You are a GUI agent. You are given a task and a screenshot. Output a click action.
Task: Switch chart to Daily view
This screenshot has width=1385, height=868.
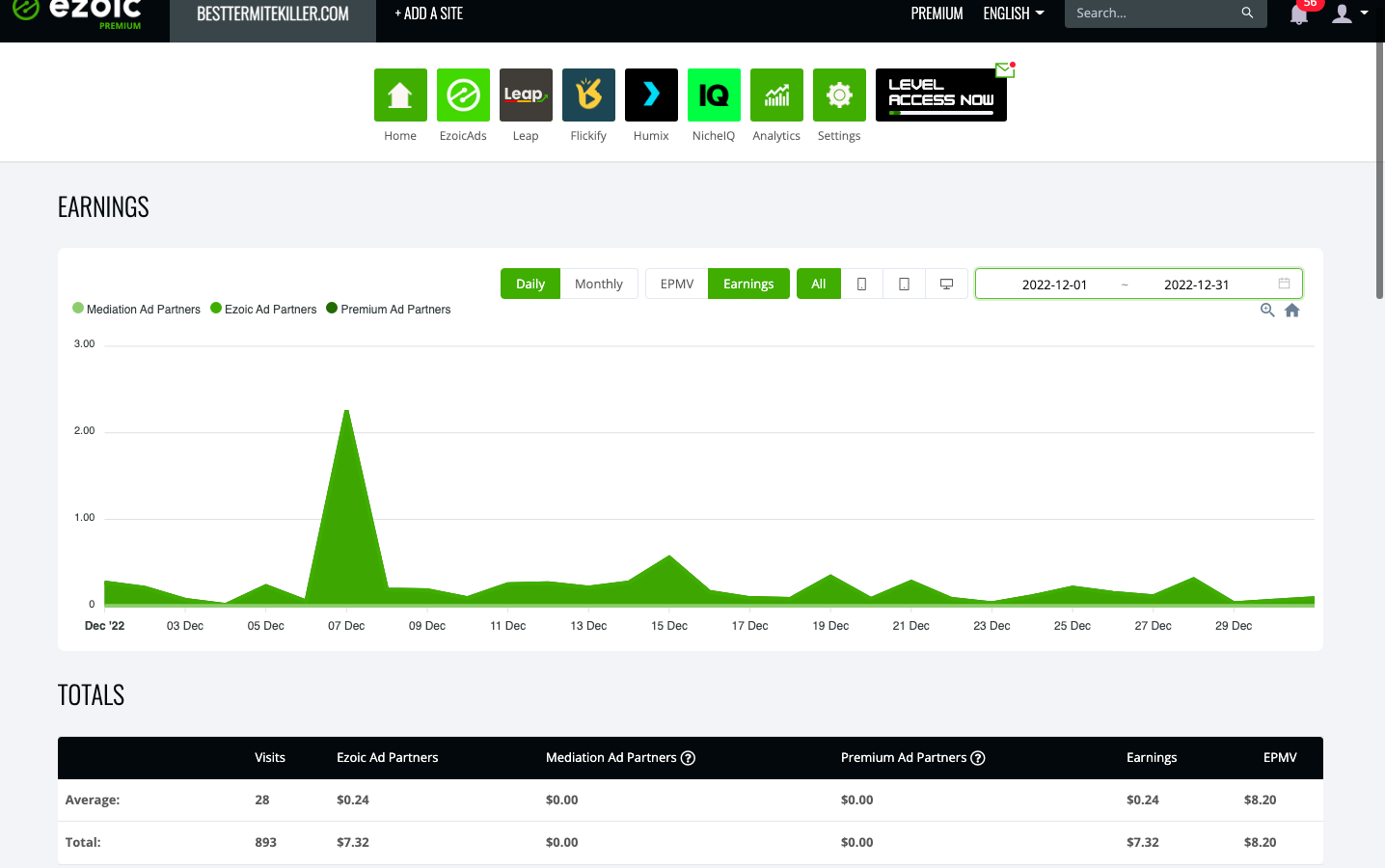tap(530, 284)
